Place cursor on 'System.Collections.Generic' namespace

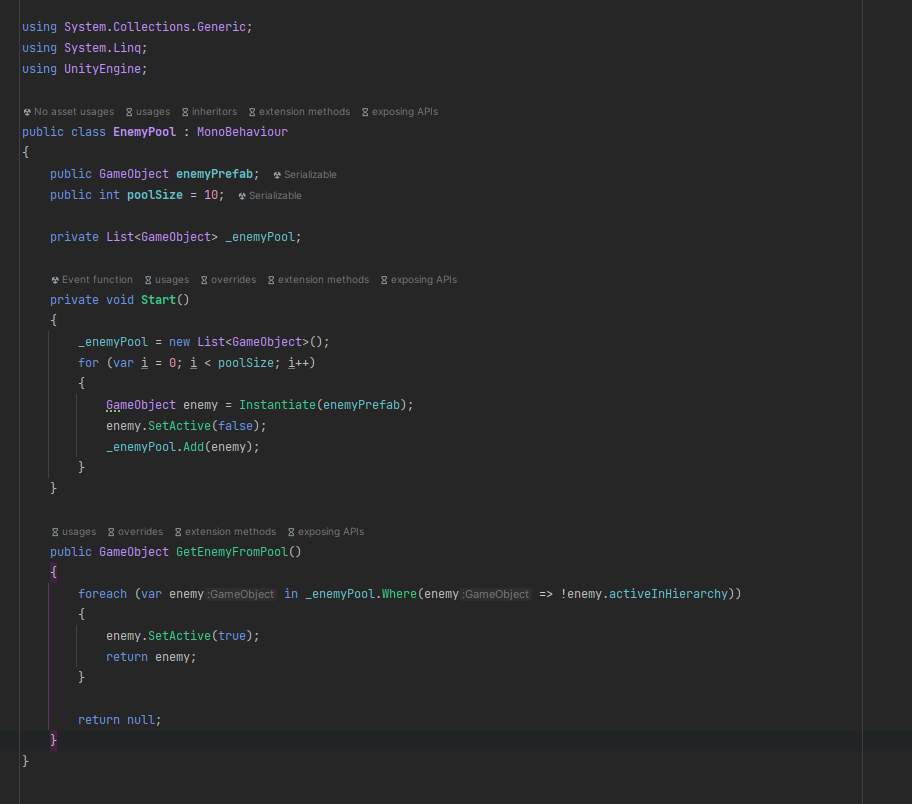pyautogui.click(x=155, y=27)
